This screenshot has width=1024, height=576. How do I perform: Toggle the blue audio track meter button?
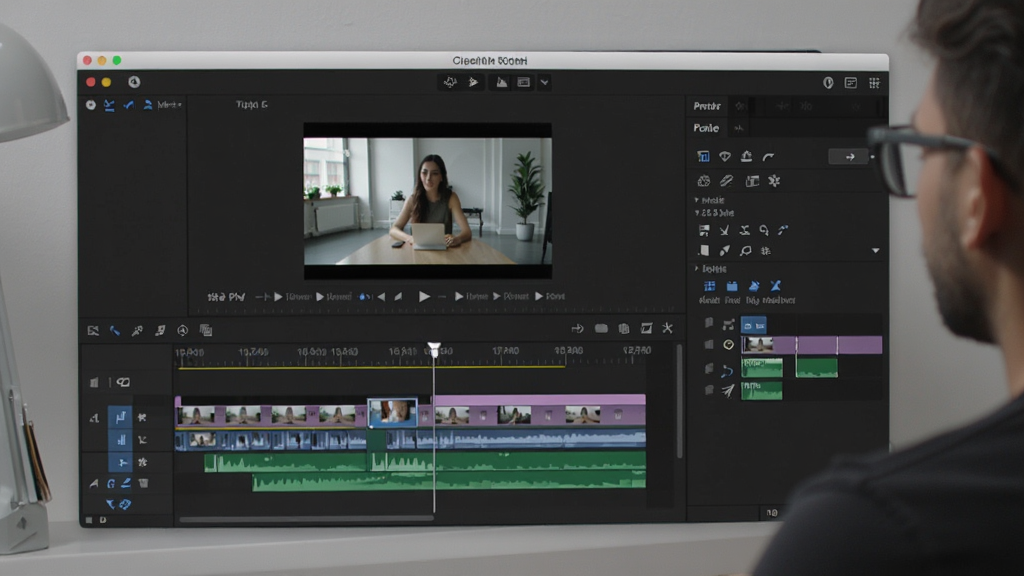121,440
